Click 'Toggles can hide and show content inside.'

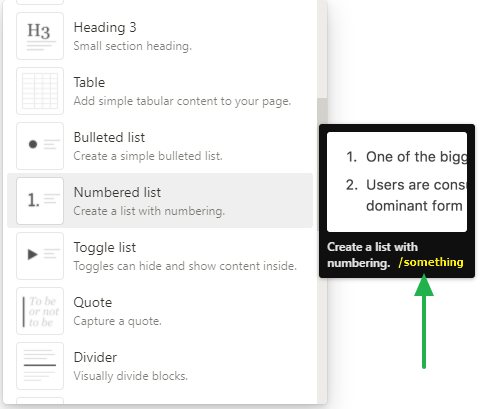[x=185, y=266]
